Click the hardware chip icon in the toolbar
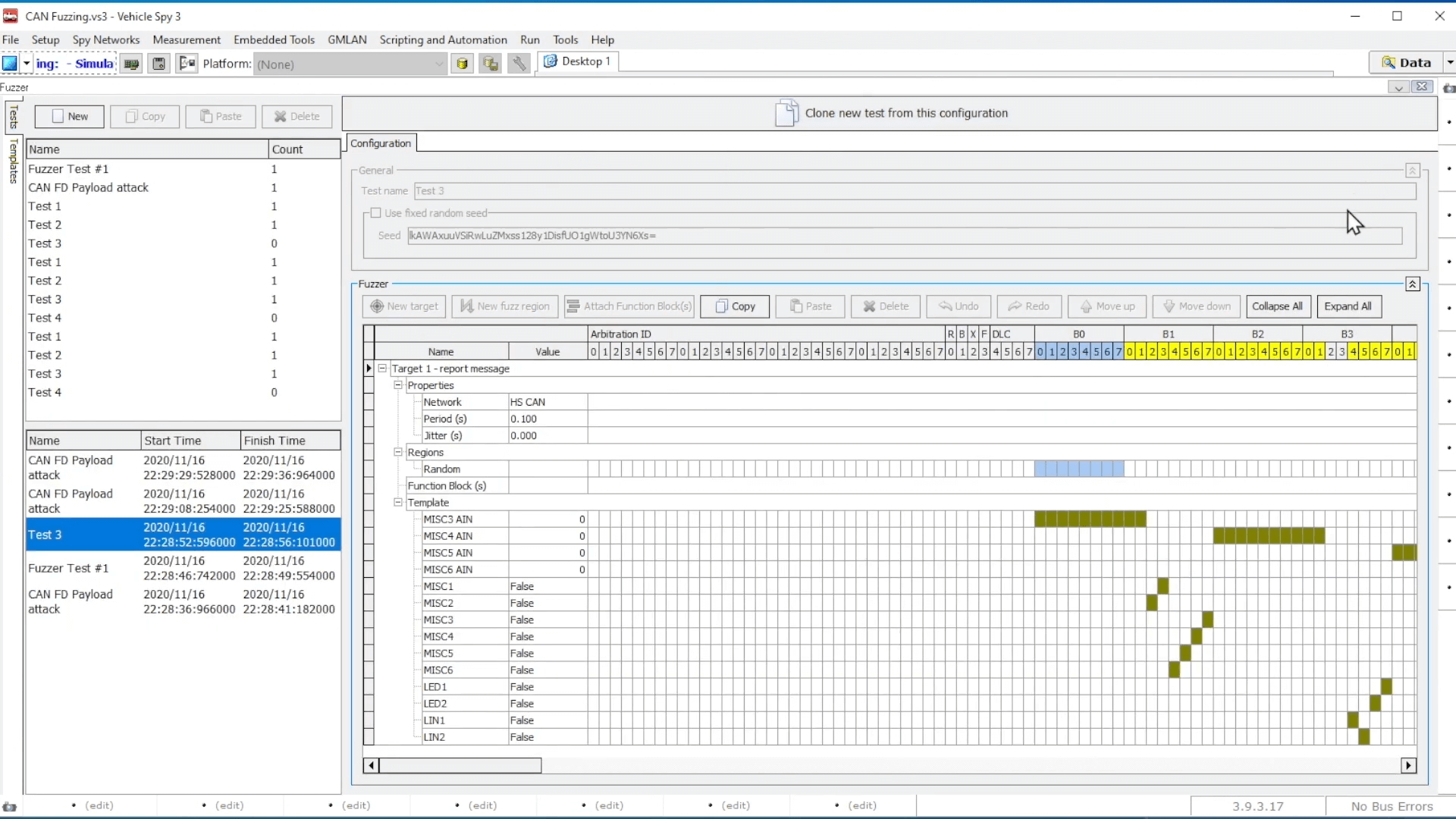Screen dimensions: 1456x819 pyautogui.click(x=131, y=64)
